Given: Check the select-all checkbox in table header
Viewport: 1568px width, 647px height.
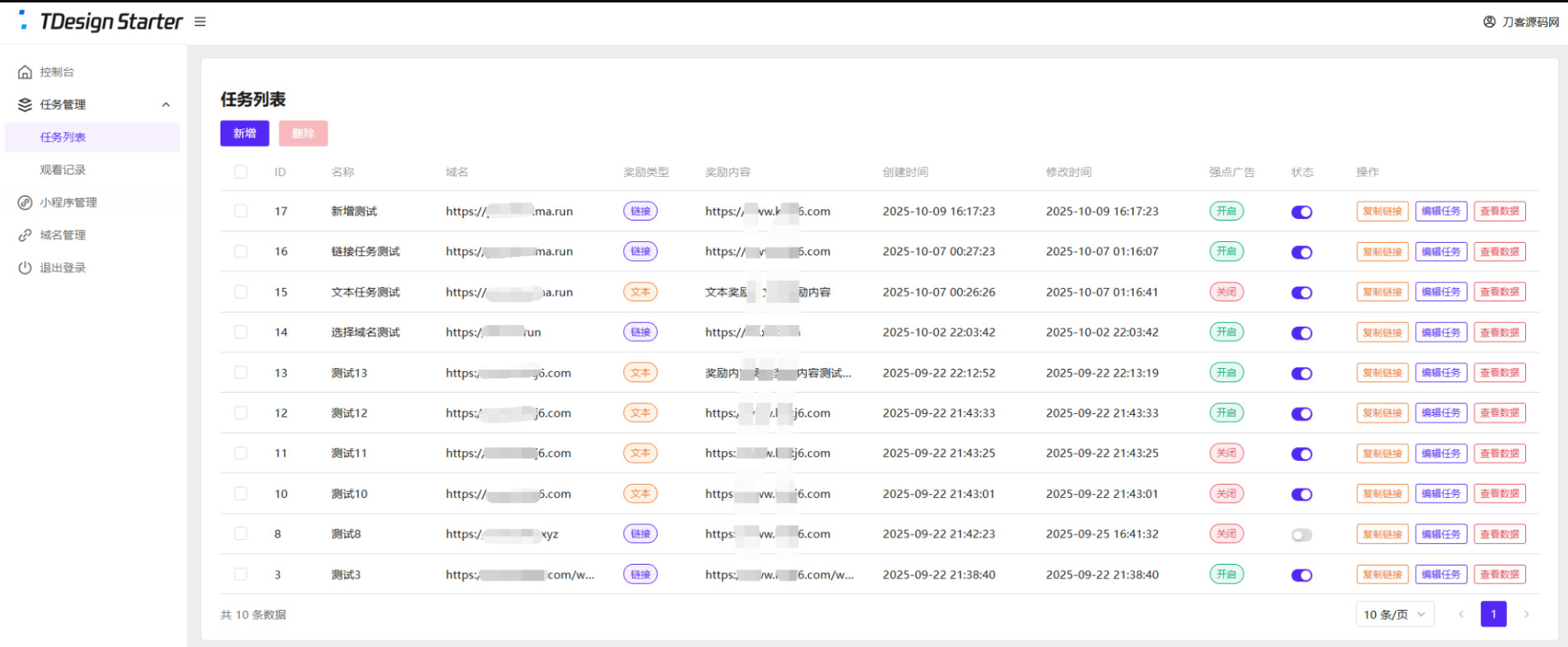Looking at the screenshot, I should point(240,172).
